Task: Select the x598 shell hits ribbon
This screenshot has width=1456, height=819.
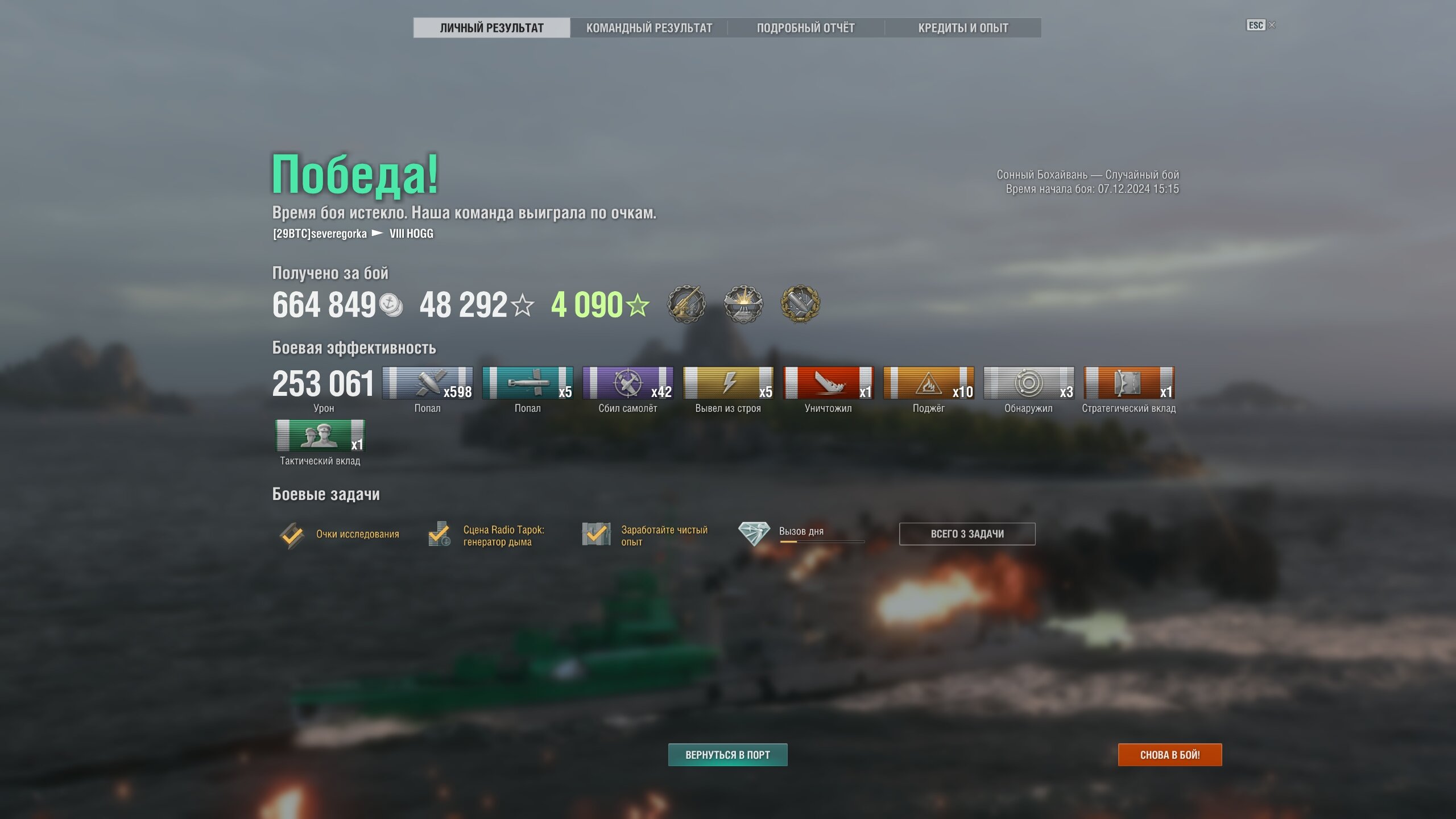Action: coord(428,383)
